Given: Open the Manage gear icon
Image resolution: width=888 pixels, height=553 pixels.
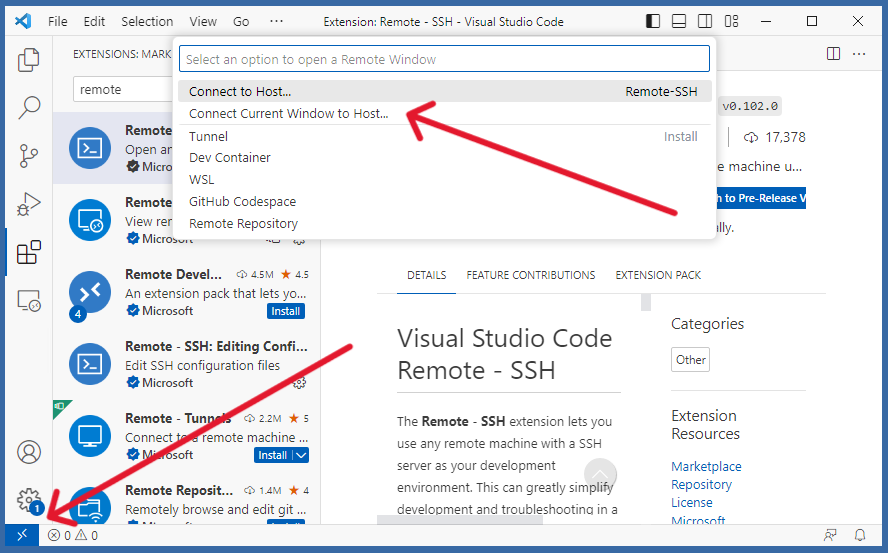Looking at the screenshot, I should point(28,499).
